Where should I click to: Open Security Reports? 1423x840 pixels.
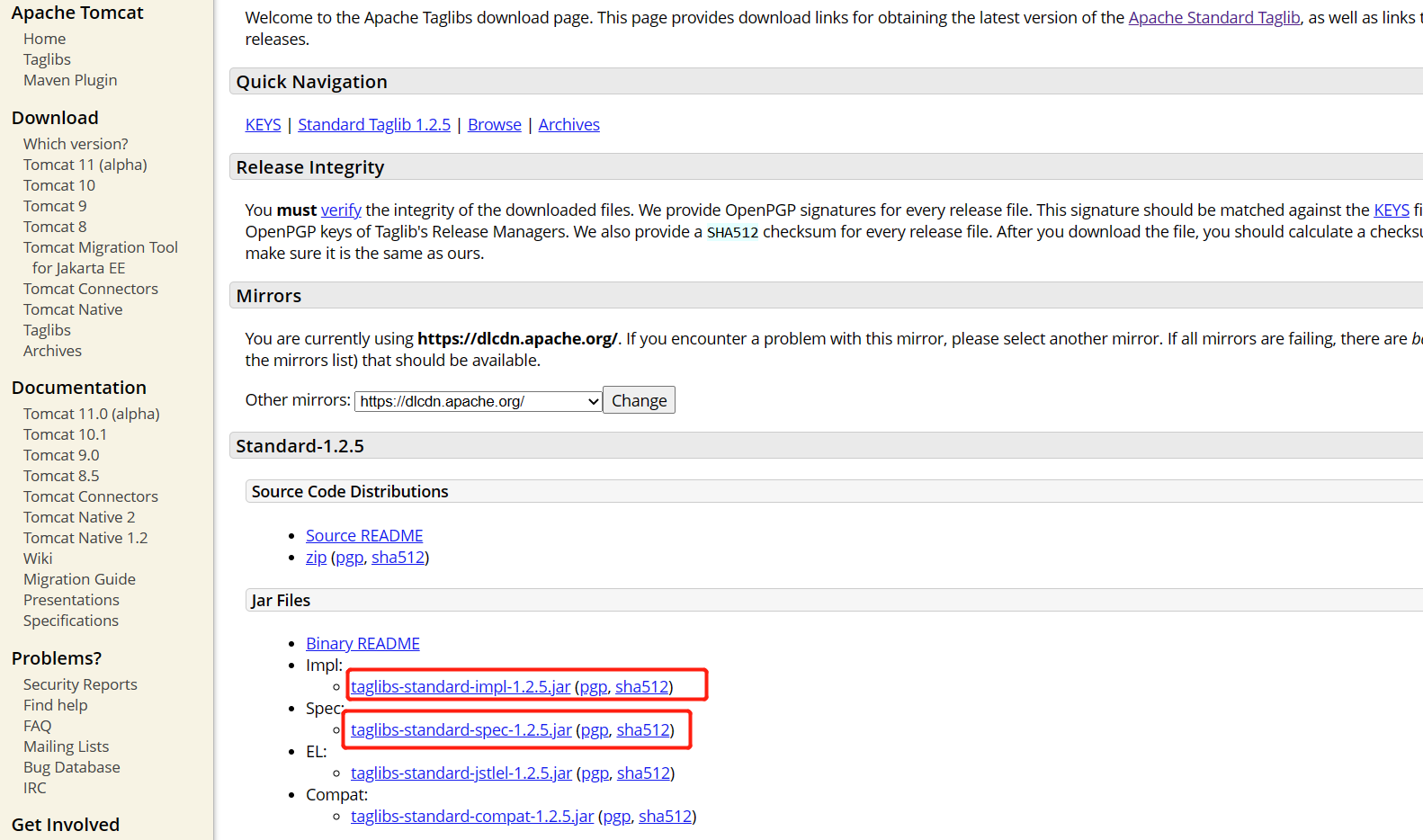(x=80, y=684)
